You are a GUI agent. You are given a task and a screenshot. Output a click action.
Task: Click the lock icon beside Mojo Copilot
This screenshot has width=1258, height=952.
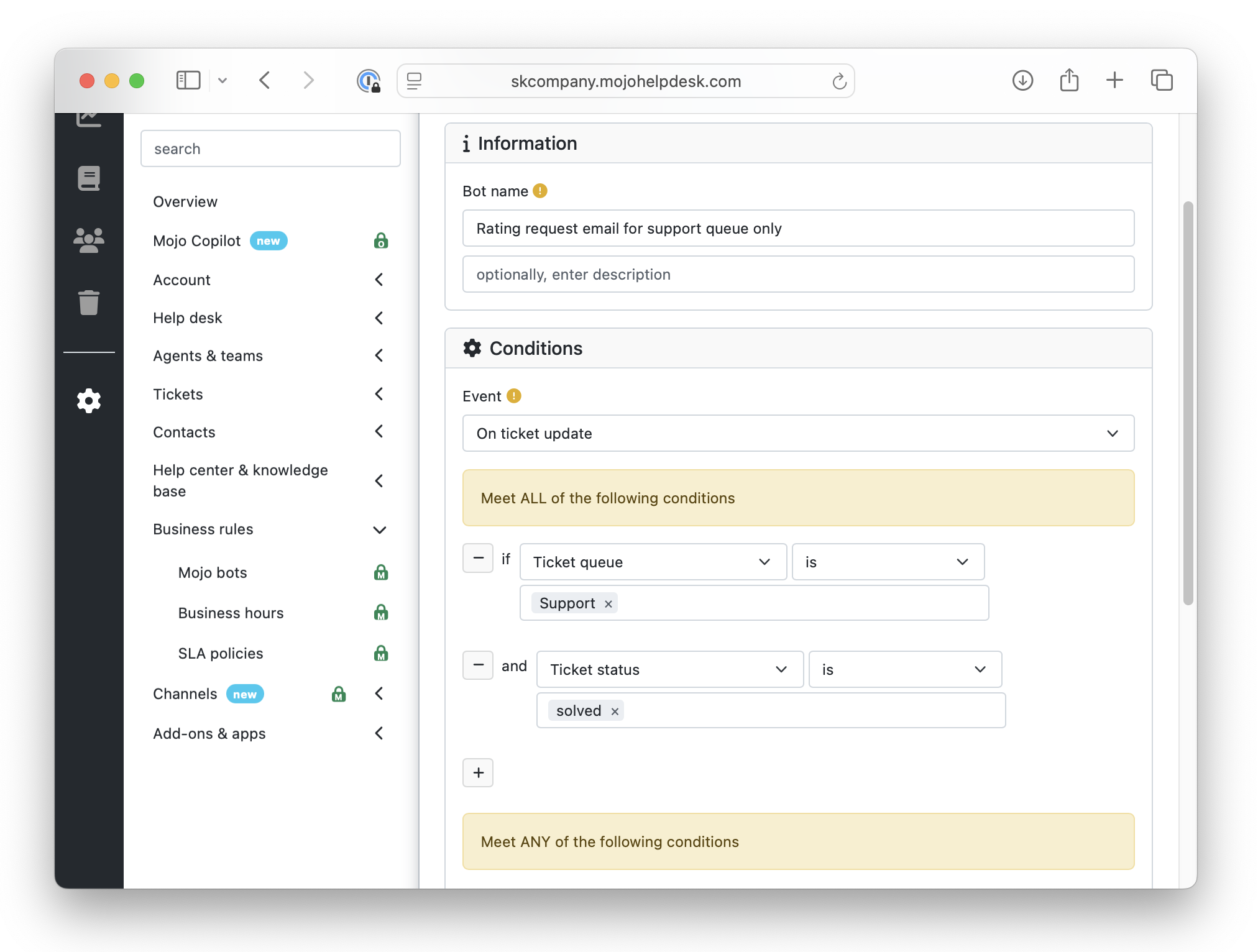(381, 241)
